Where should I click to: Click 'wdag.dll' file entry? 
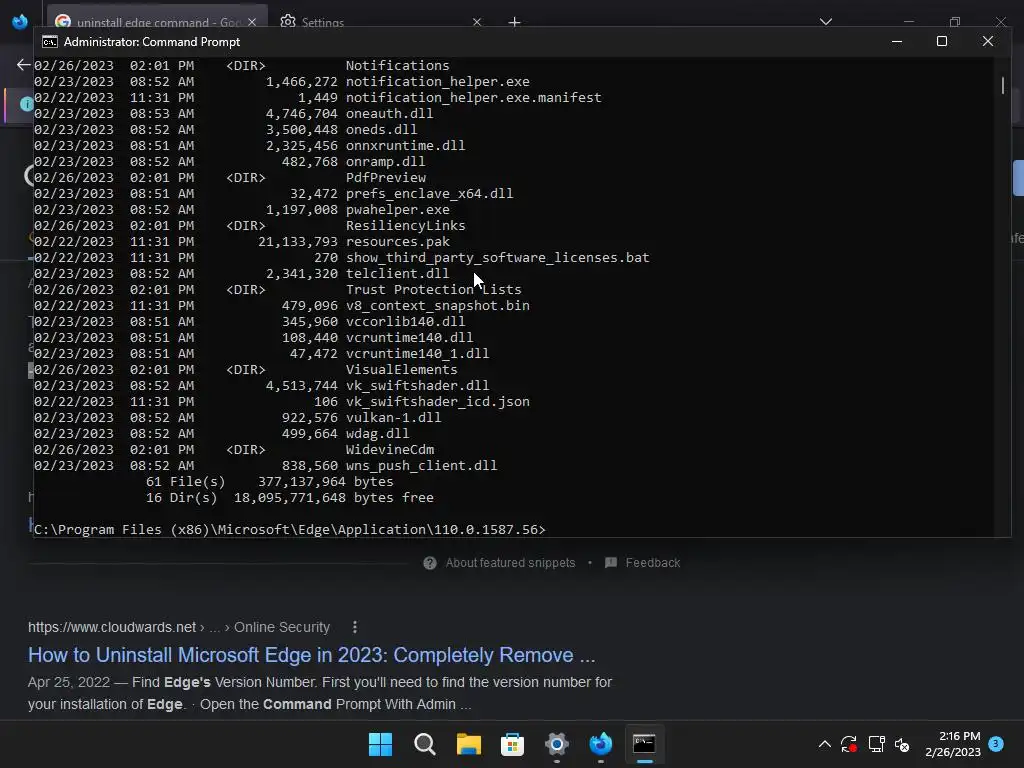[x=377, y=434]
